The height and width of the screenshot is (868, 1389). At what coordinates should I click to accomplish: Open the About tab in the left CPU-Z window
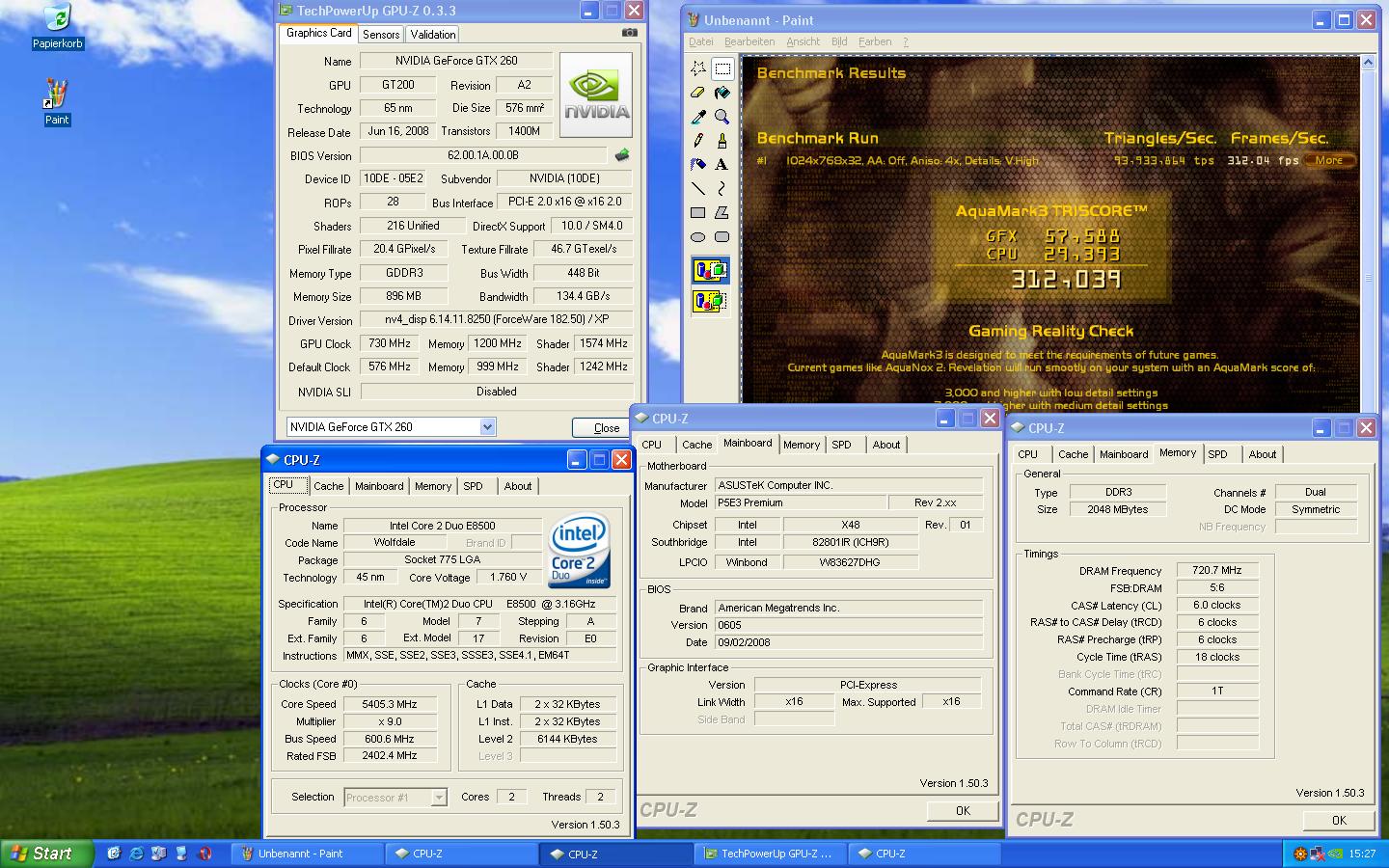[518, 486]
